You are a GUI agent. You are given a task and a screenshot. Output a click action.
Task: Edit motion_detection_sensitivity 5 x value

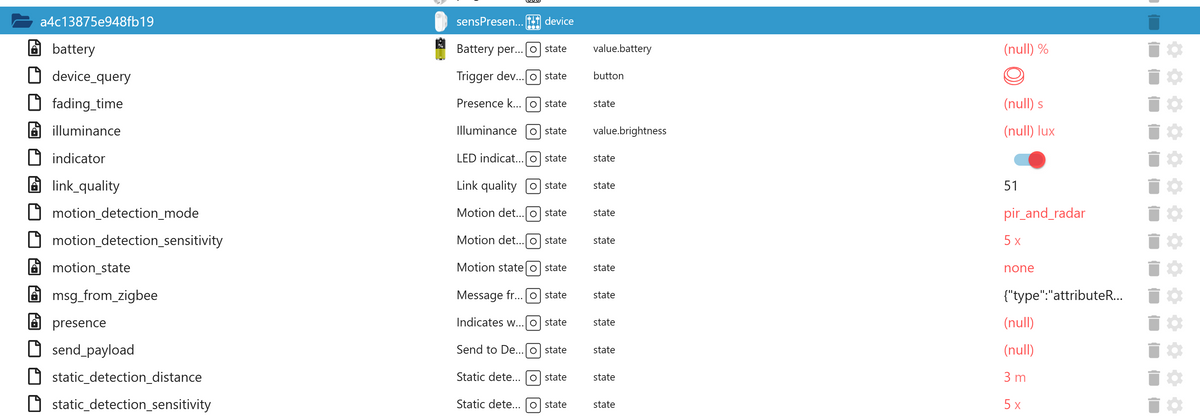1012,241
